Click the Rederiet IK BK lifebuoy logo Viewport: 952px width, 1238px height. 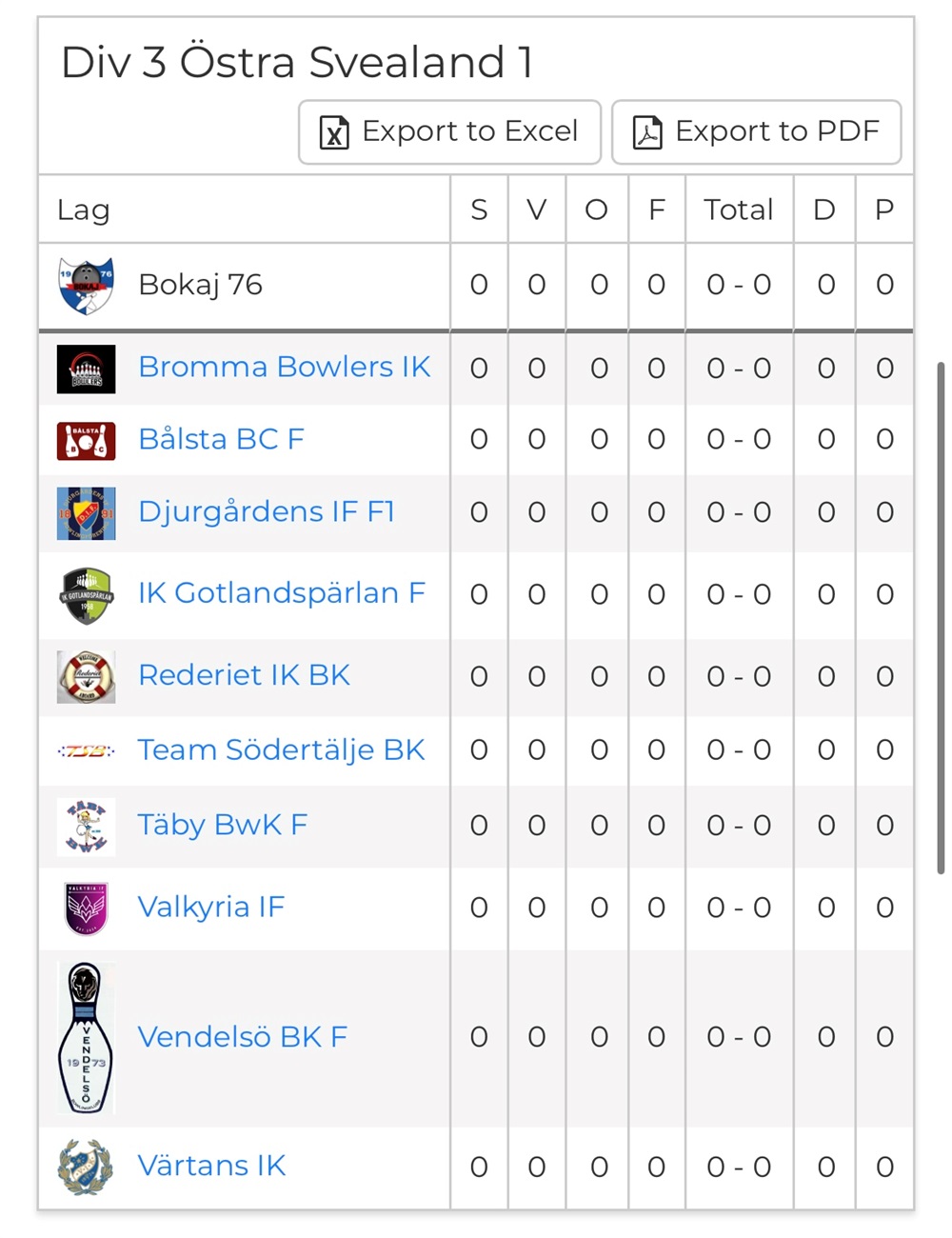pos(86,677)
